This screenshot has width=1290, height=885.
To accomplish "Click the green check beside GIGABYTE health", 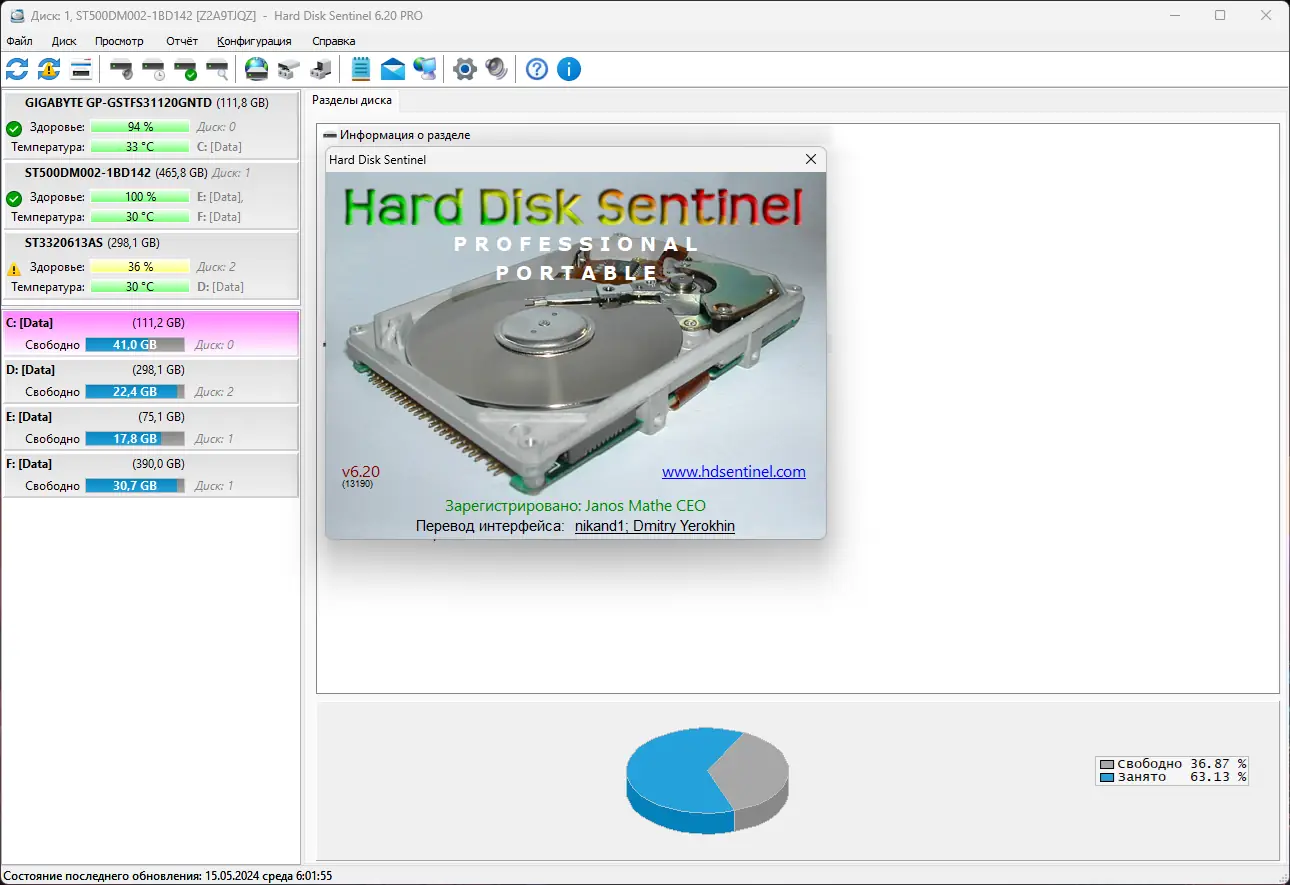I will click(14, 128).
